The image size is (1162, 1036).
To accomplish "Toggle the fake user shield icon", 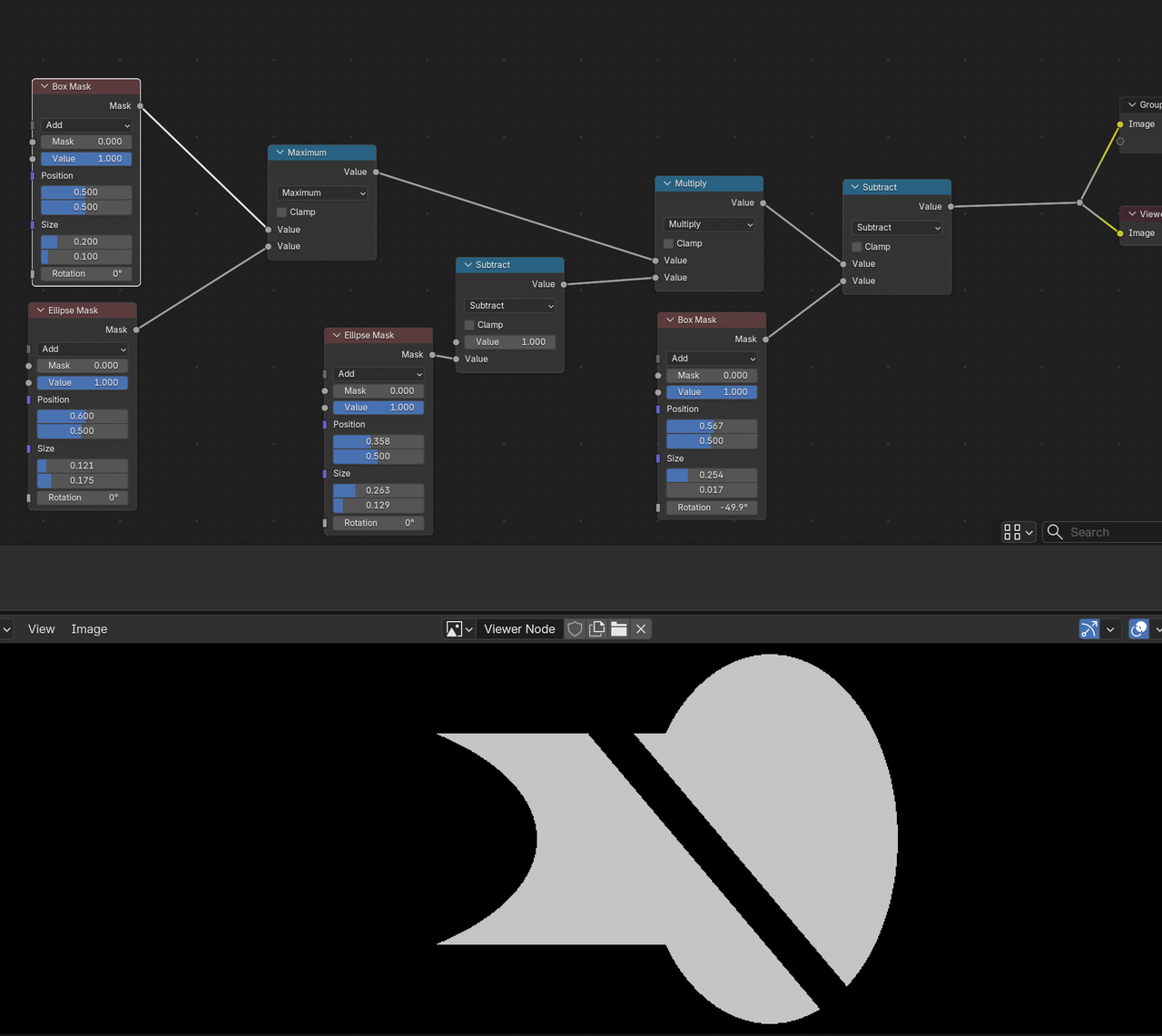I will pyautogui.click(x=575, y=628).
